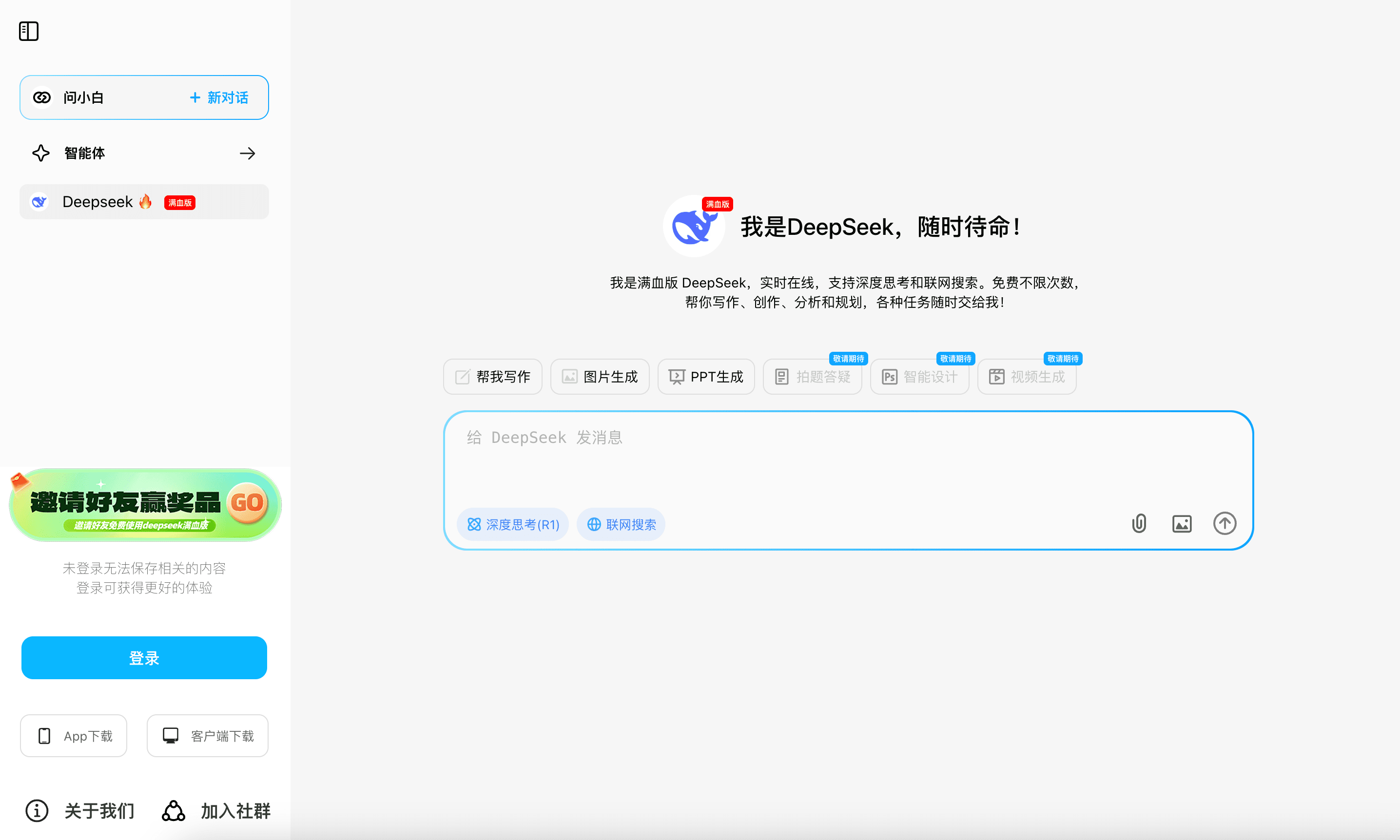Toggle 深度思考(R1) mode

click(x=513, y=524)
